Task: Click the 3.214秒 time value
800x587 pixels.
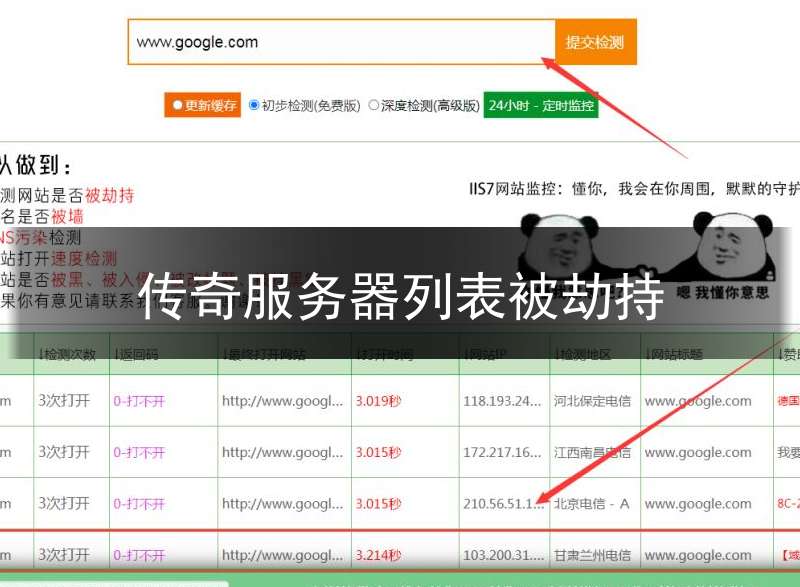Action: coord(378,555)
